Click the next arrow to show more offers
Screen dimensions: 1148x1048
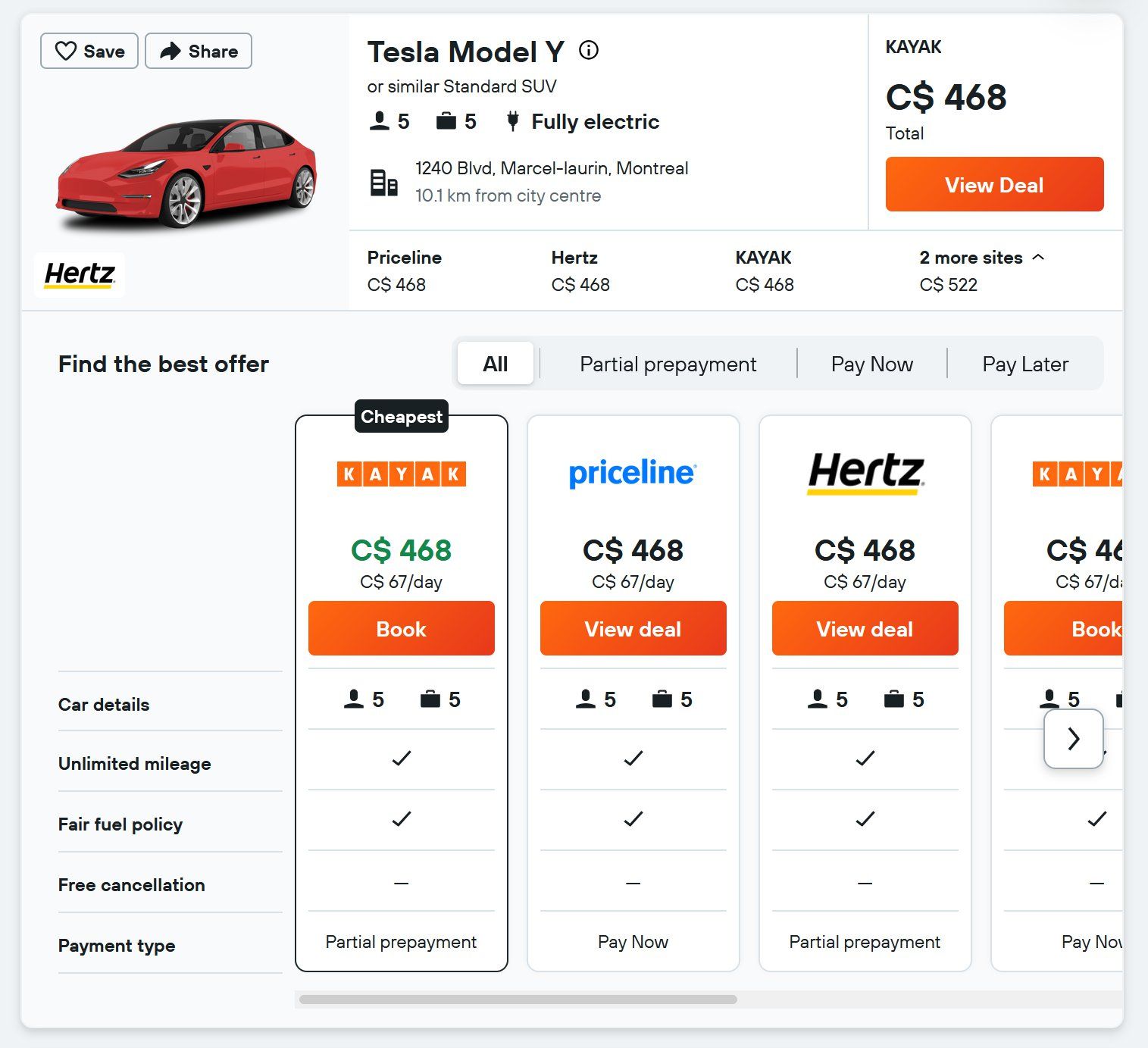[1074, 739]
